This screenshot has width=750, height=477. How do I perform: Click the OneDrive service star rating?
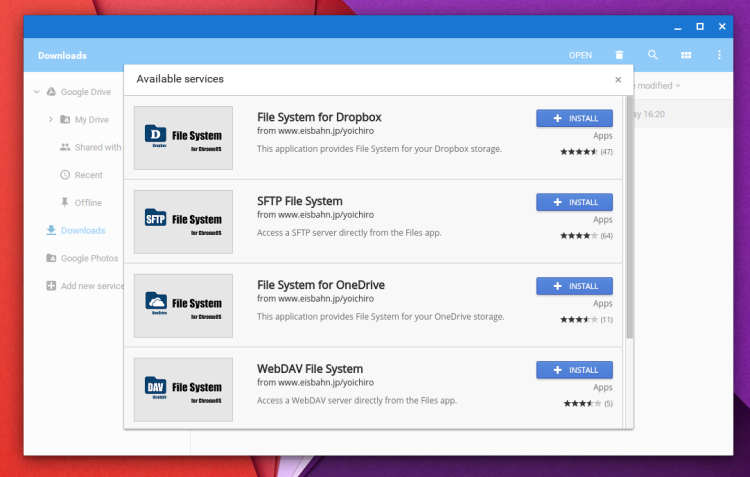click(x=579, y=319)
